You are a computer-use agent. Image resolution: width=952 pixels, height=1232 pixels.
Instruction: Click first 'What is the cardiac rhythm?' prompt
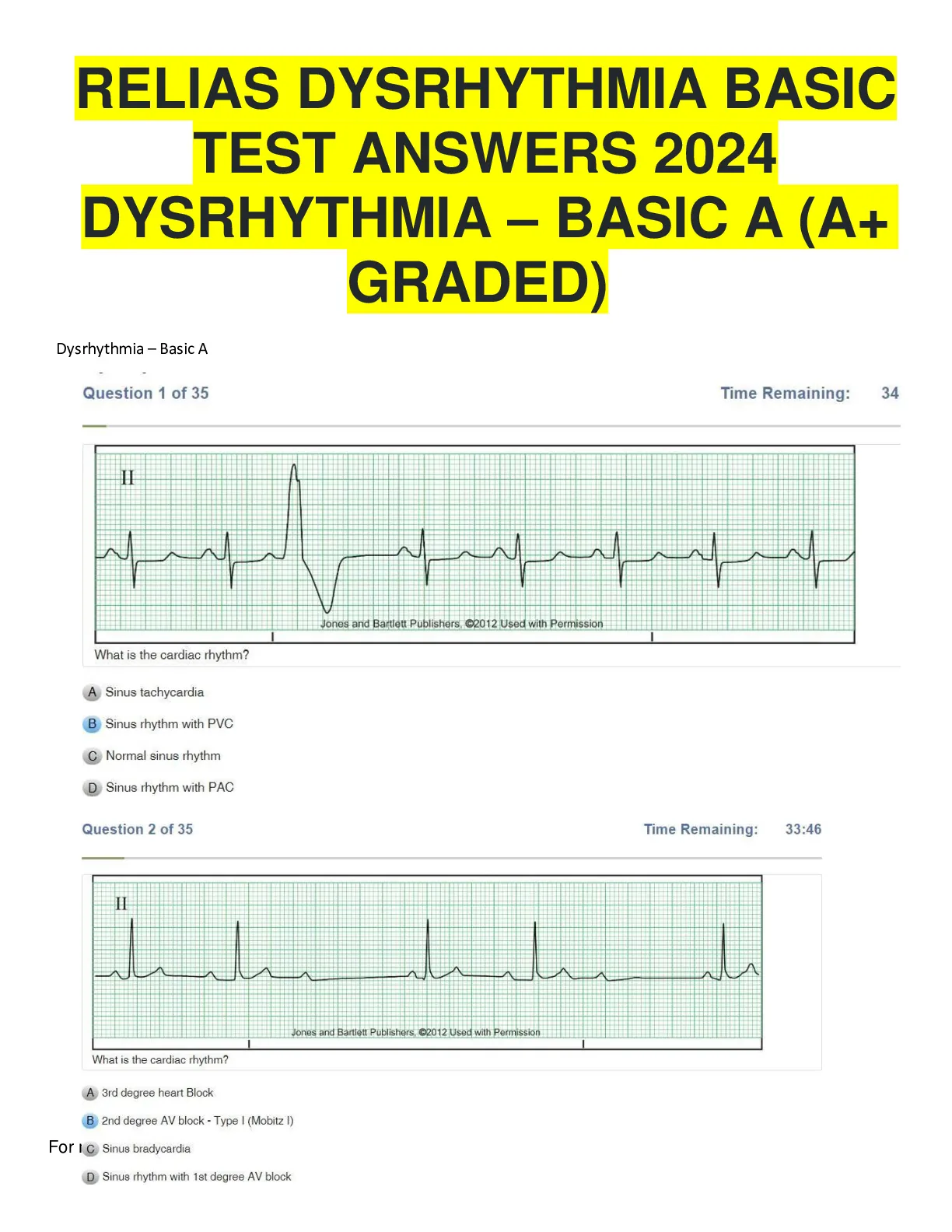[x=172, y=655]
